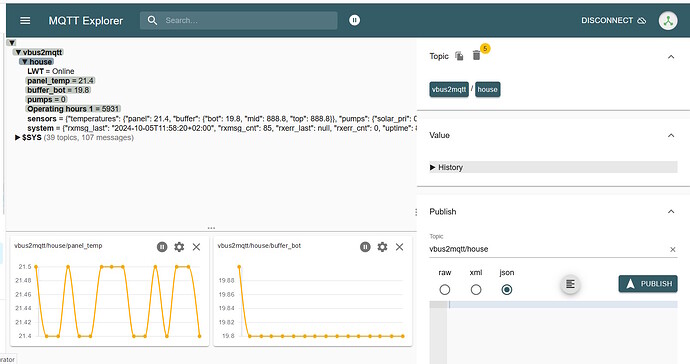Click the format JSON icon button

click(570, 284)
